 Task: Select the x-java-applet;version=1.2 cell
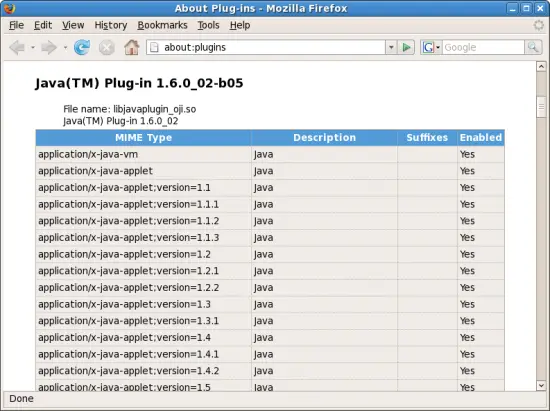(143, 254)
